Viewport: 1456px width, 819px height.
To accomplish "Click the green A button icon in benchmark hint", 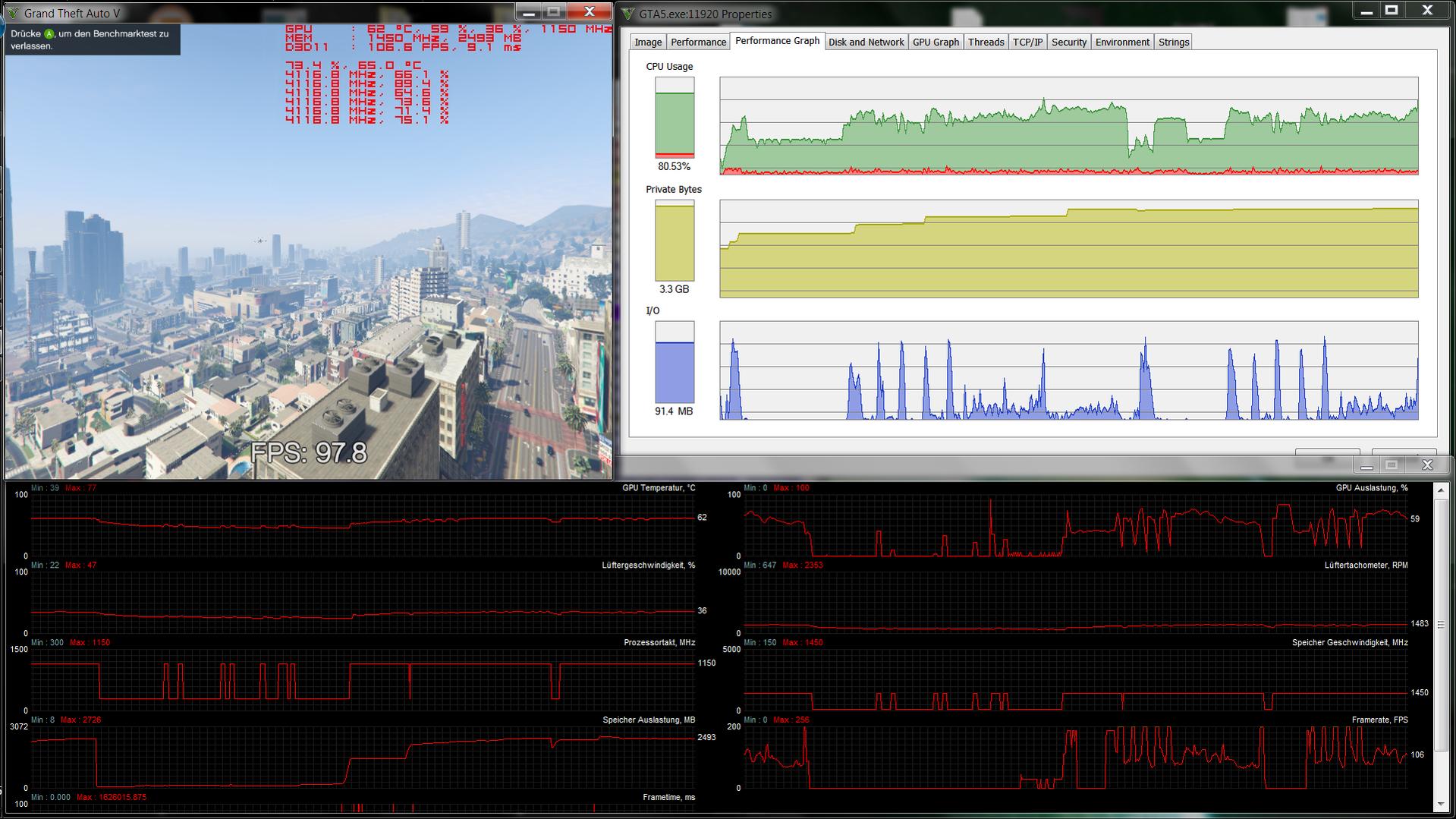I will [x=49, y=34].
